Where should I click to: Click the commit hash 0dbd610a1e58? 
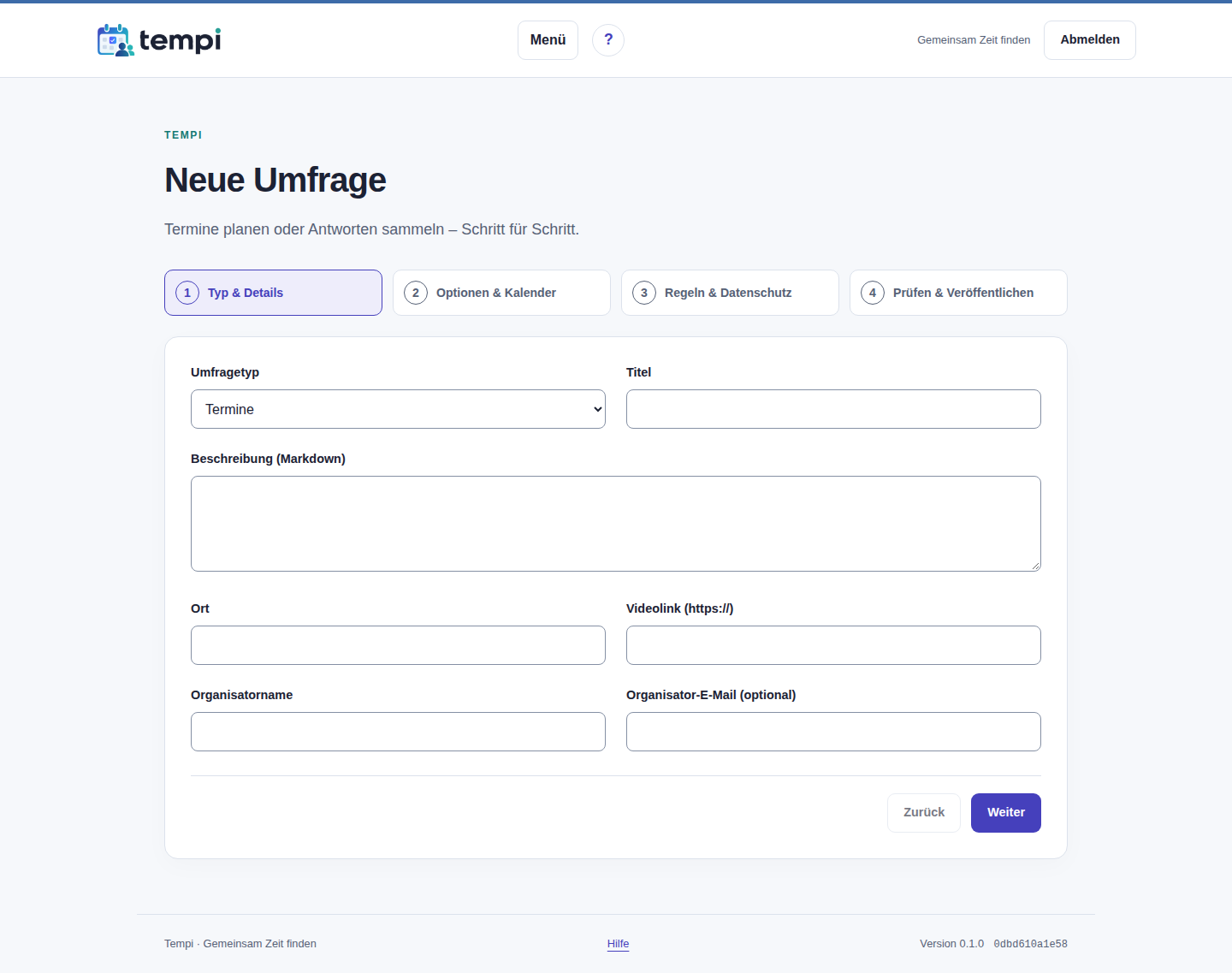[x=1030, y=944]
